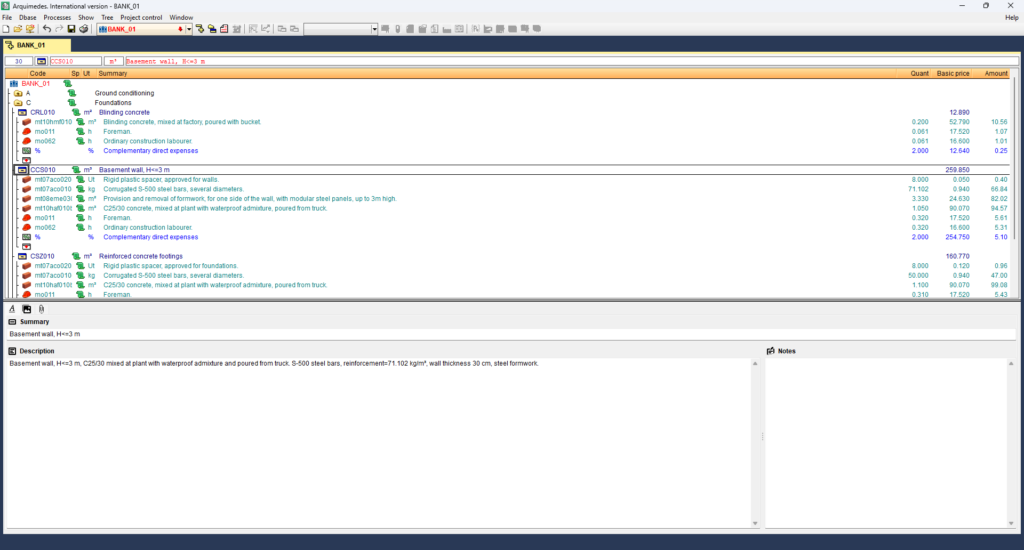Click the Quant column header

pyautogui.click(x=920, y=74)
